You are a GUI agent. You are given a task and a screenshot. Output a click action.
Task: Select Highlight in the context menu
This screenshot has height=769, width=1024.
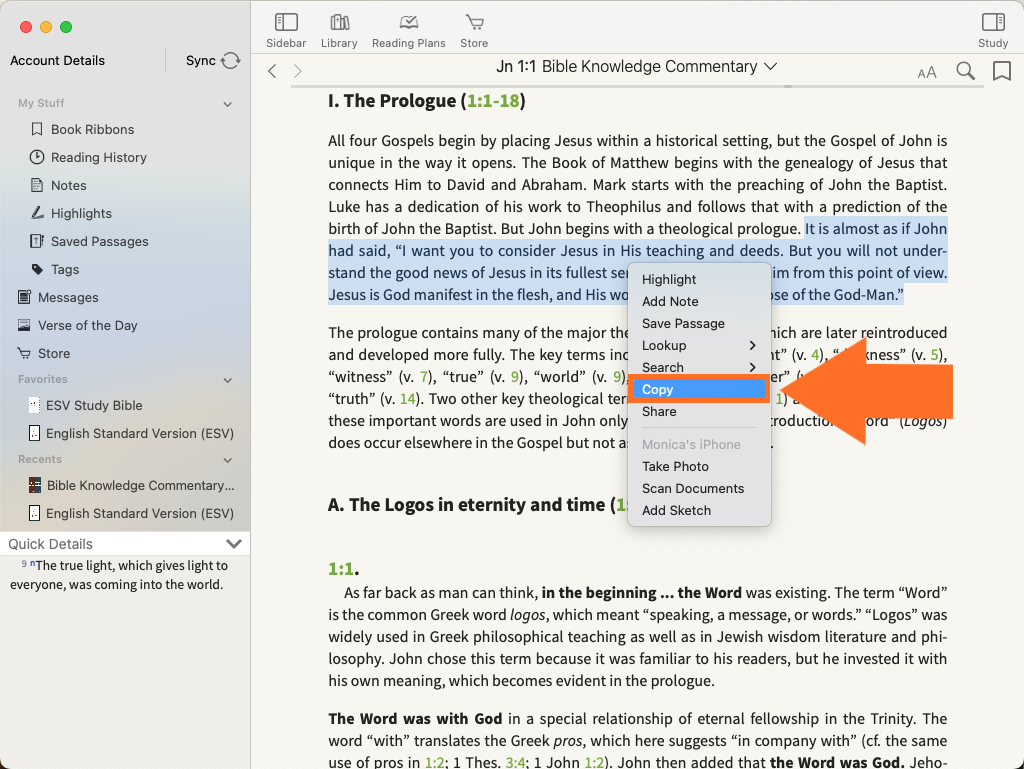point(669,279)
